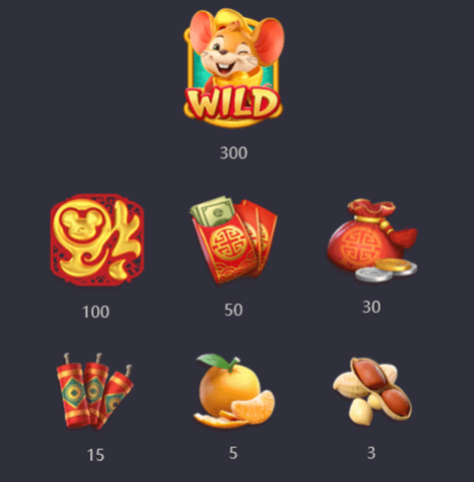Click the Wild mouse symbol
474x482 pixels.
pyautogui.click(x=234, y=68)
